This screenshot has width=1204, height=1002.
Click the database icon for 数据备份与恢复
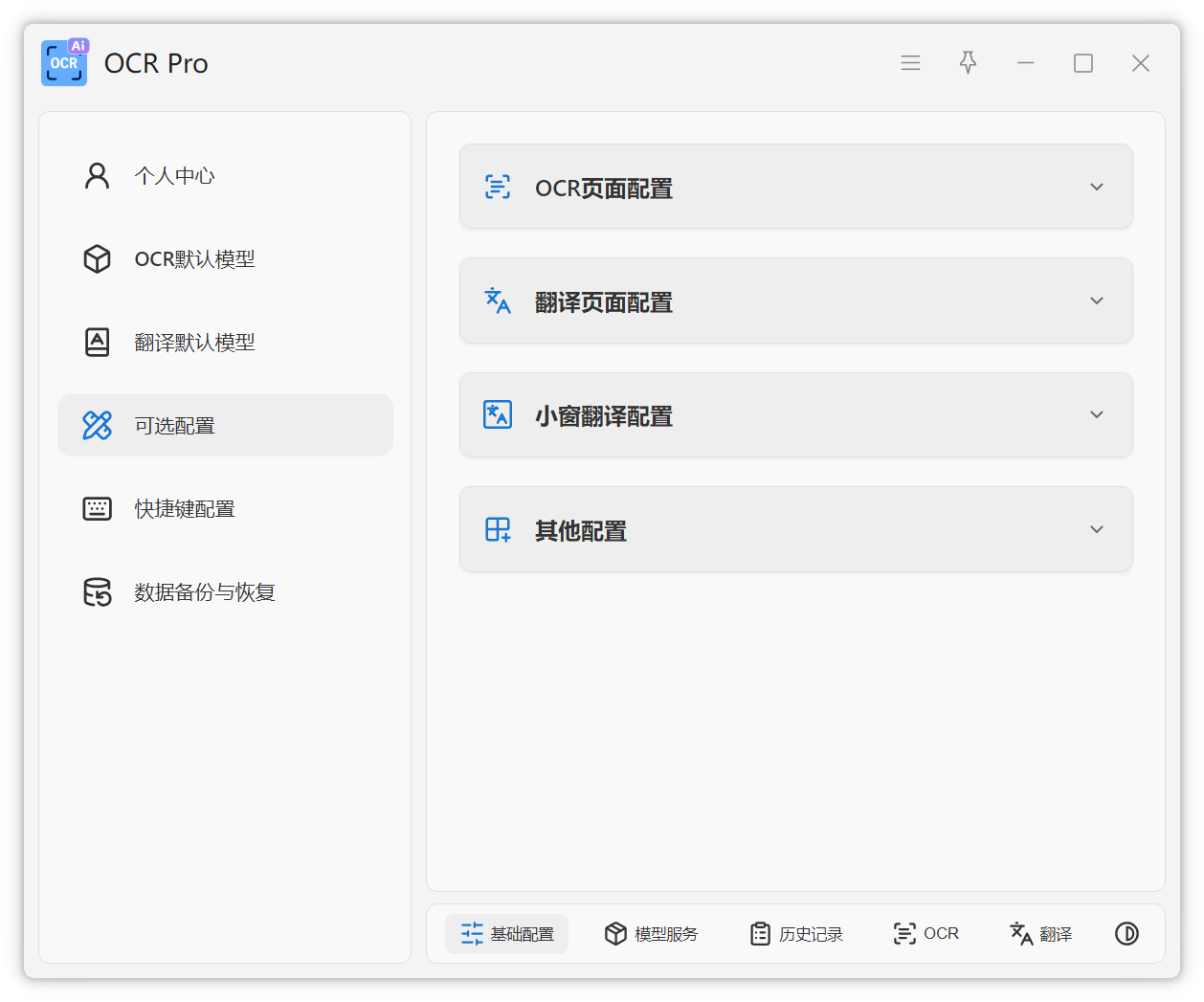(x=98, y=592)
